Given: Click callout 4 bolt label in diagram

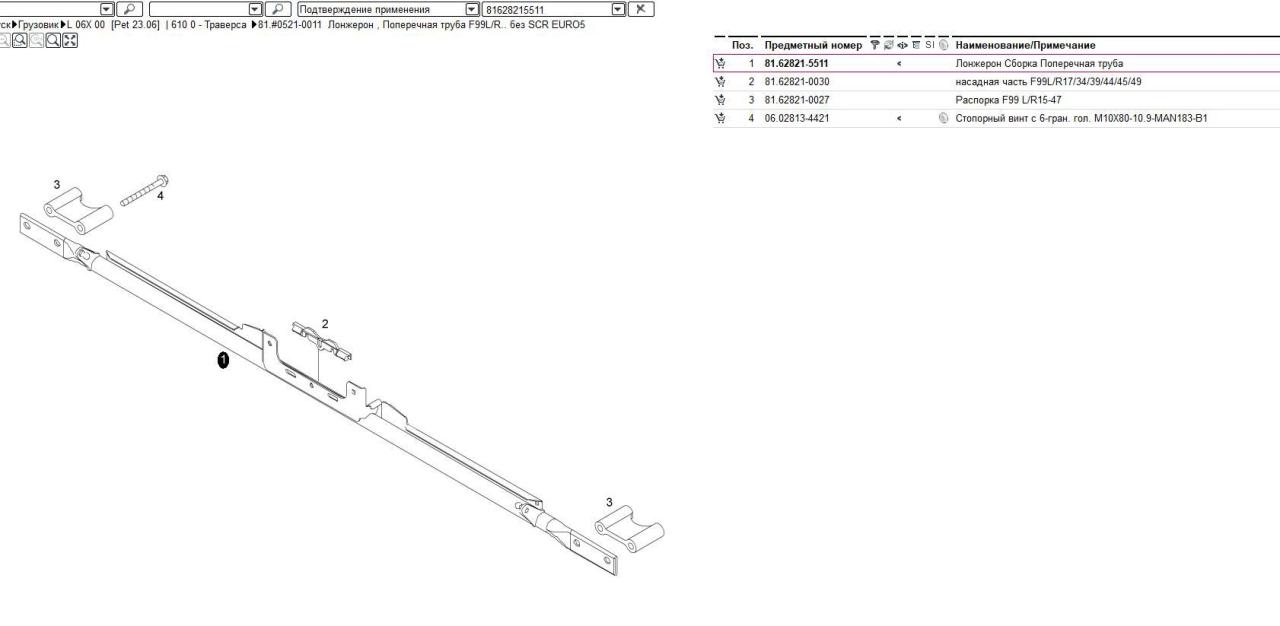Looking at the screenshot, I should coord(160,196).
